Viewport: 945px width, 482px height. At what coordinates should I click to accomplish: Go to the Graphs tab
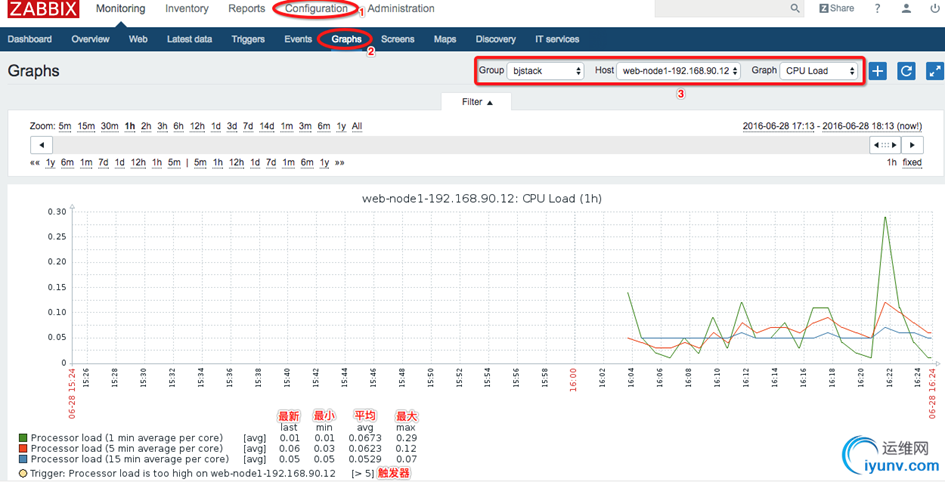tap(347, 39)
